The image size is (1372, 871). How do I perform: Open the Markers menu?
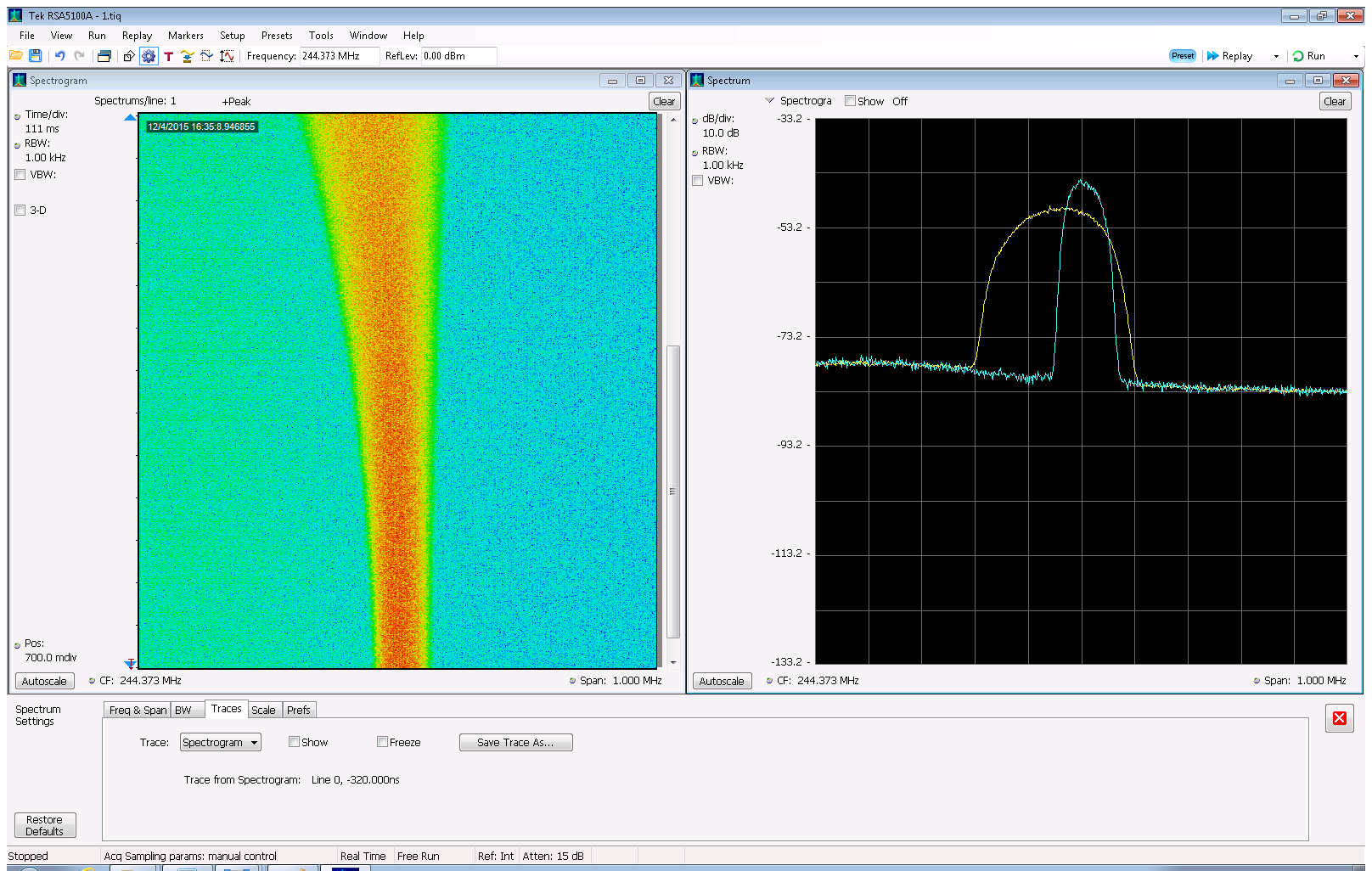(x=186, y=36)
